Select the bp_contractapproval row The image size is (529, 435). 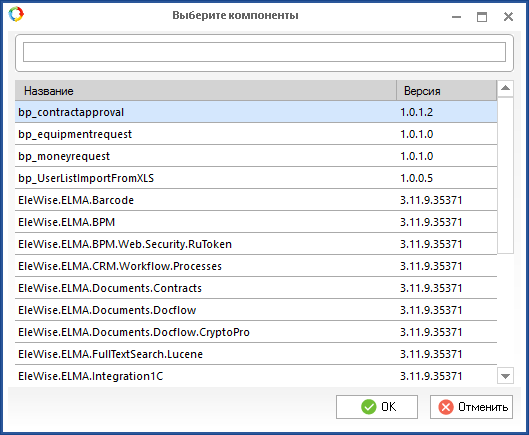pyautogui.click(x=256, y=112)
